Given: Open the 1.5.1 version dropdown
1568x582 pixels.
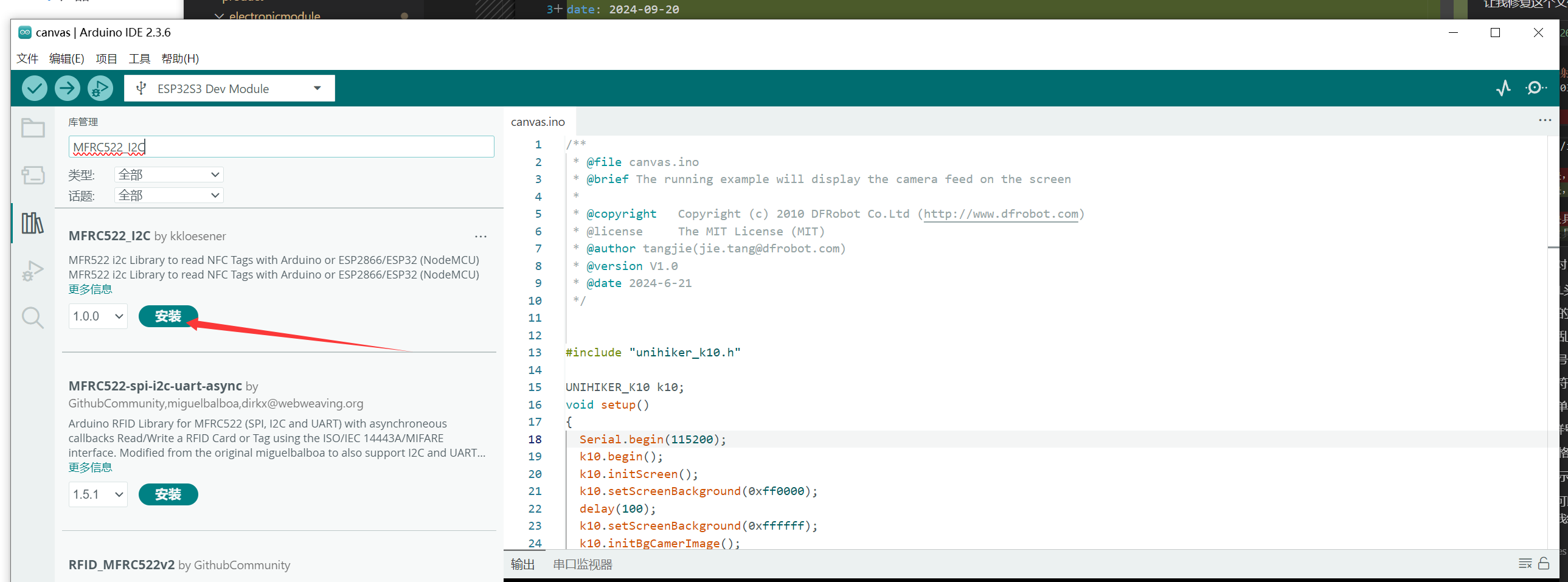Looking at the screenshot, I should (98, 495).
